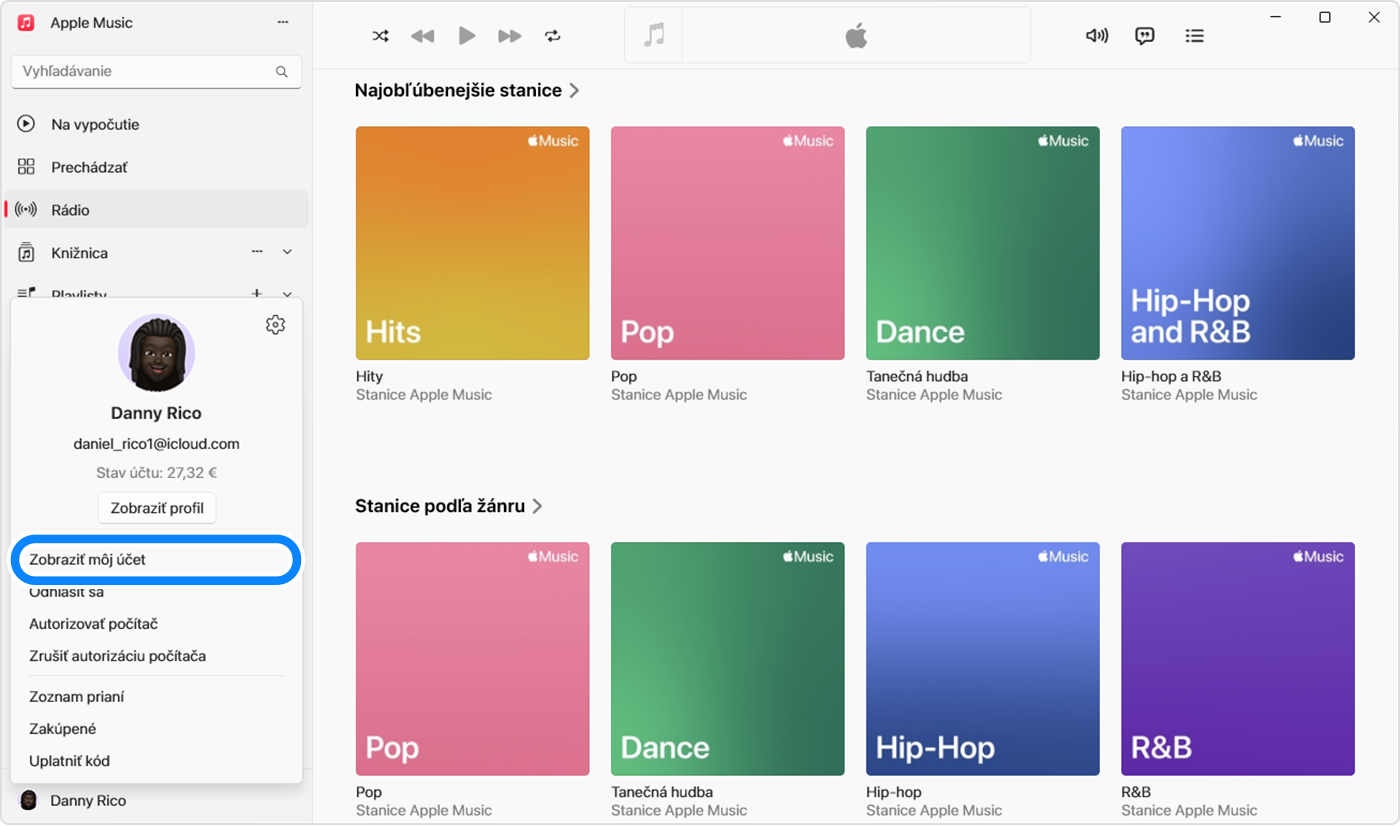The width and height of the screenshot is (1400, 826).
Task: Open Zoznam prianí
Action: point(77,697)
